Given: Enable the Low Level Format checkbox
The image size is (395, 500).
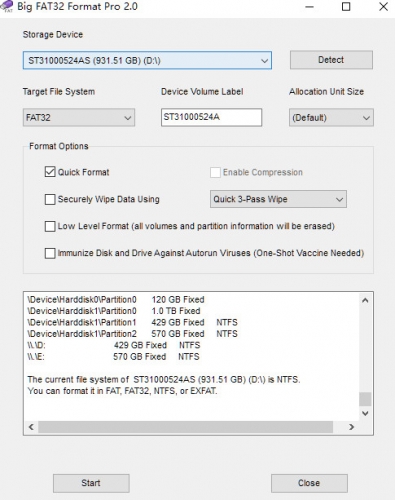Looking at the screenshot, I should (50, 226).
